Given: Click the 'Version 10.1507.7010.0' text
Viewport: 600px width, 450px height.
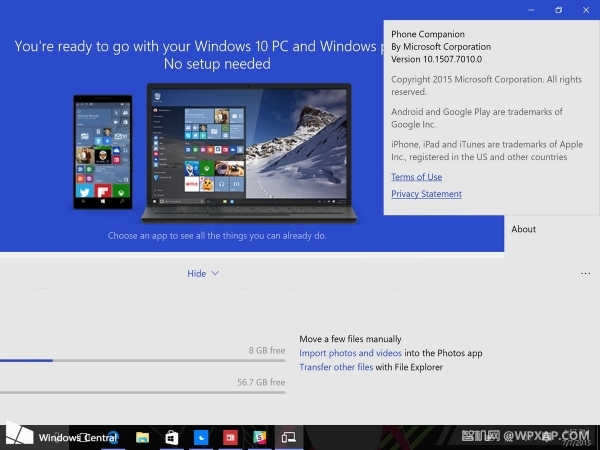Looking at the screenshot, I should [x=436, y=59].
